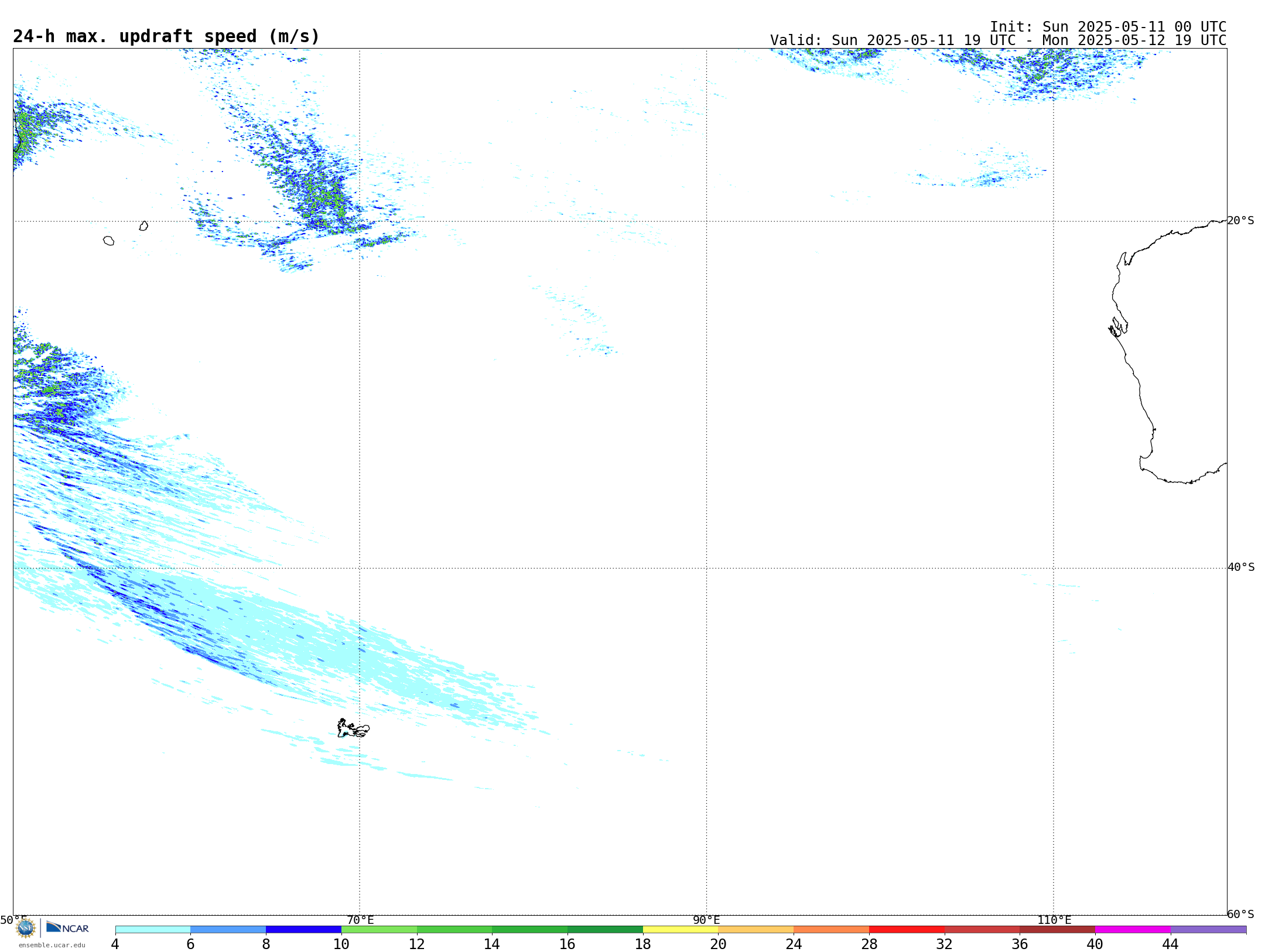The height and width of the screenshot is (952, 1265).
Task: Click the orange 24-28 color bar segment
Action: click(x=832, y=930)
